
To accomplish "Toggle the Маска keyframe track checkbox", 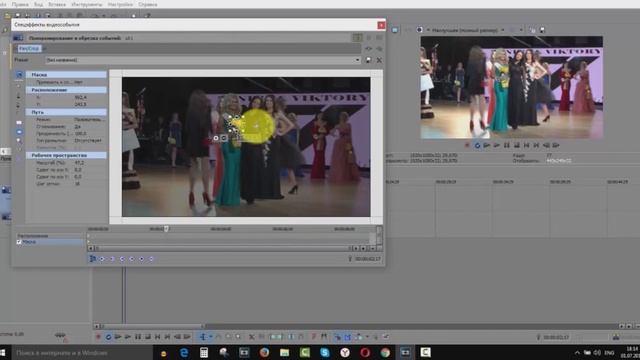I will point(19,242).
